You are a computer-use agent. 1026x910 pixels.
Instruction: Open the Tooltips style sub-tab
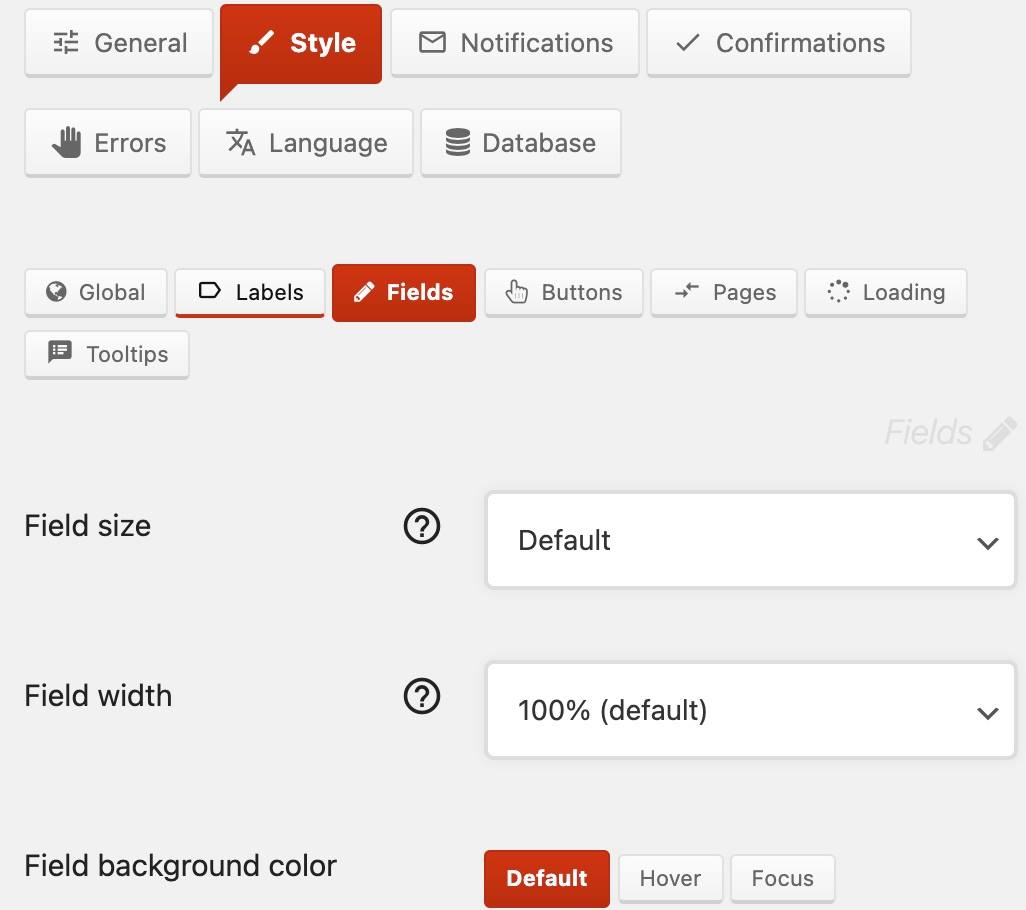(107, 355)
